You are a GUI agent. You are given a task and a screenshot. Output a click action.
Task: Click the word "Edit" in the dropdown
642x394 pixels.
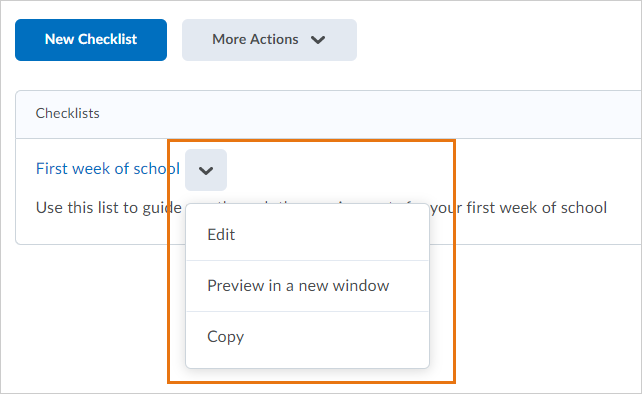(x=221, y=235)
